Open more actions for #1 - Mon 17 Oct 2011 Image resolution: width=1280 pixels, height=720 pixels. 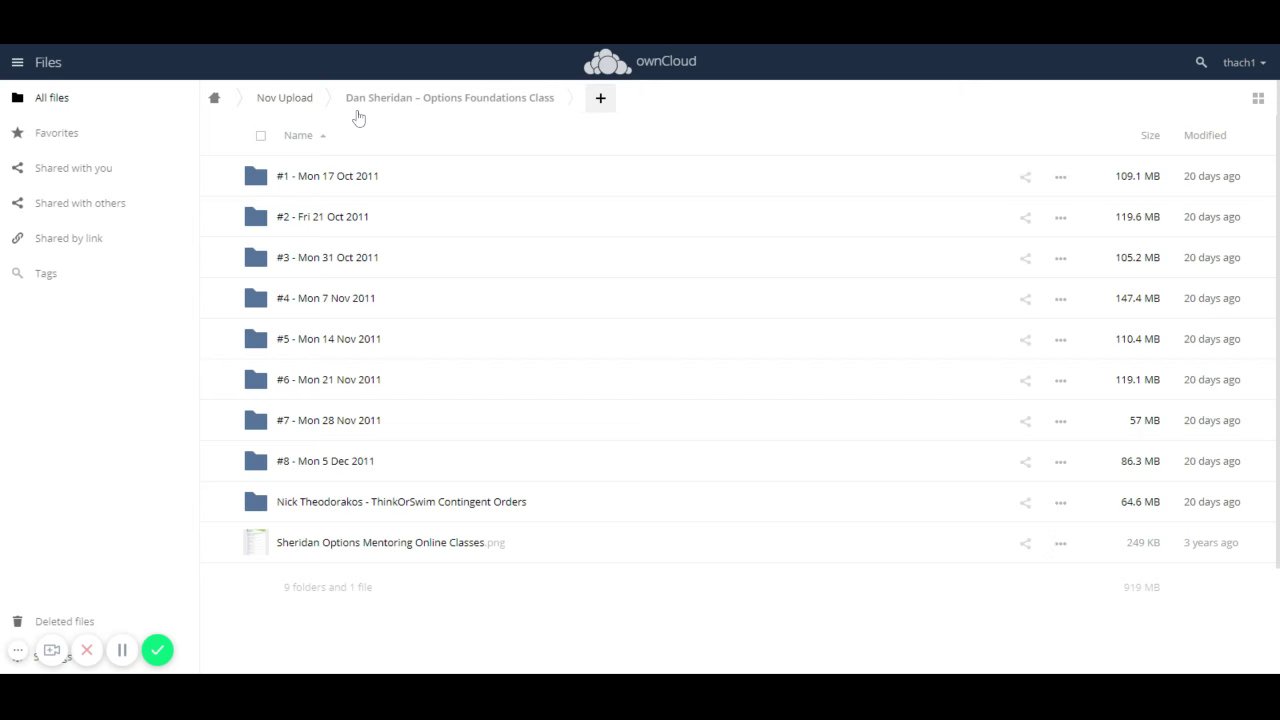coord(1060,177)
